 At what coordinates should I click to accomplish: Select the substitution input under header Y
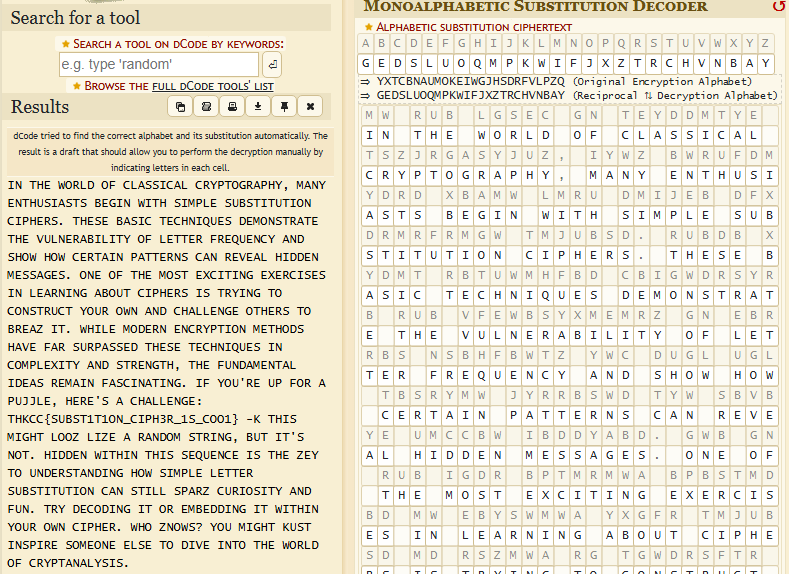pyautogui.click(x=749, y=64)
